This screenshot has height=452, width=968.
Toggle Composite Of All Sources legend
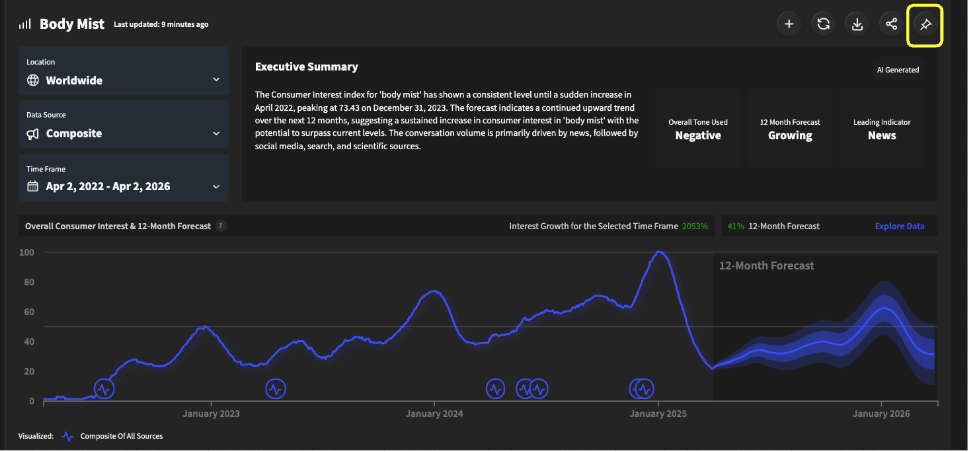pos(112,436)
